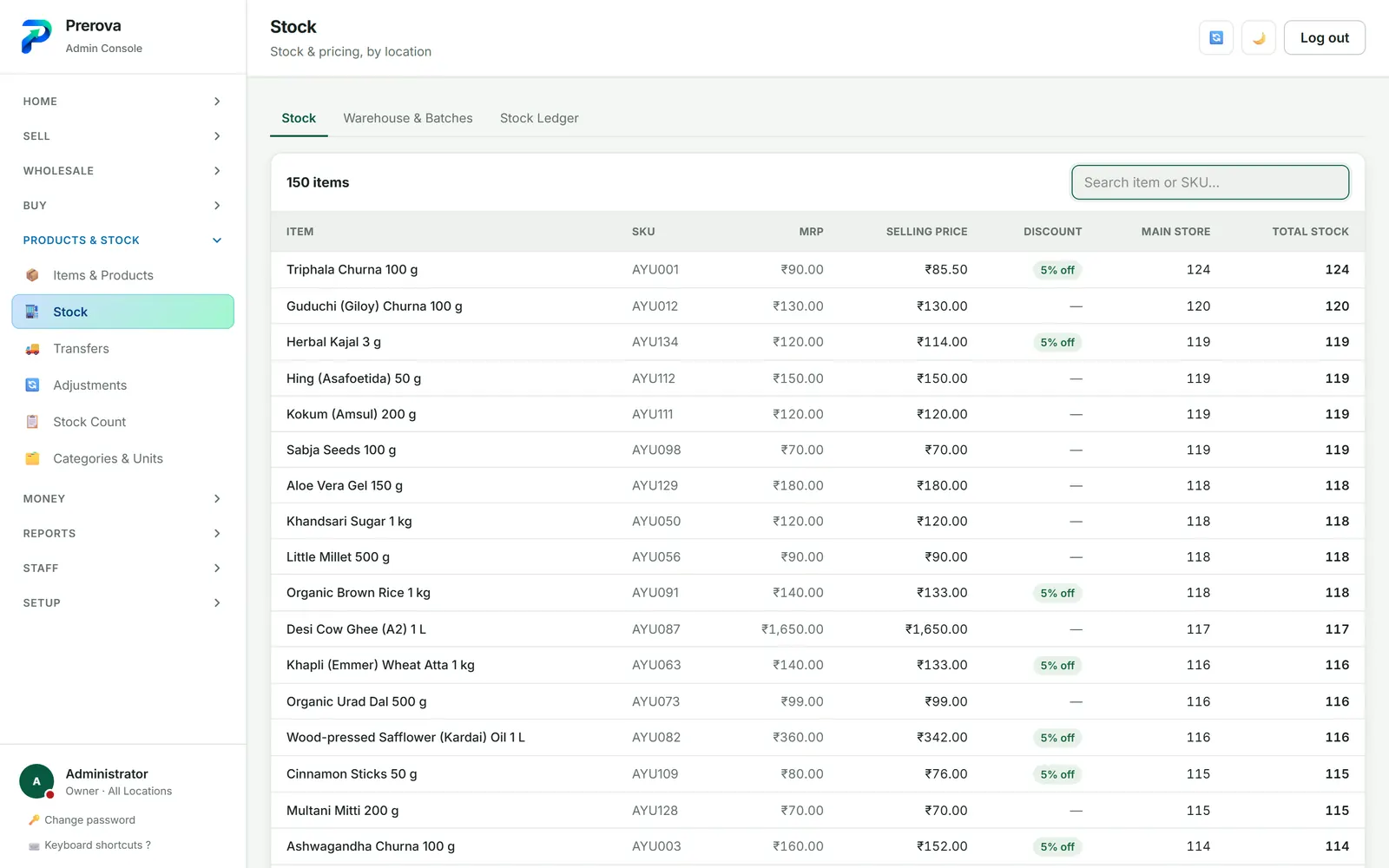Image resolution: width=1389 pixels, height=868 pixels.
Task: Click the SELLING PRICE column header
Action: [x=926, y=232]
